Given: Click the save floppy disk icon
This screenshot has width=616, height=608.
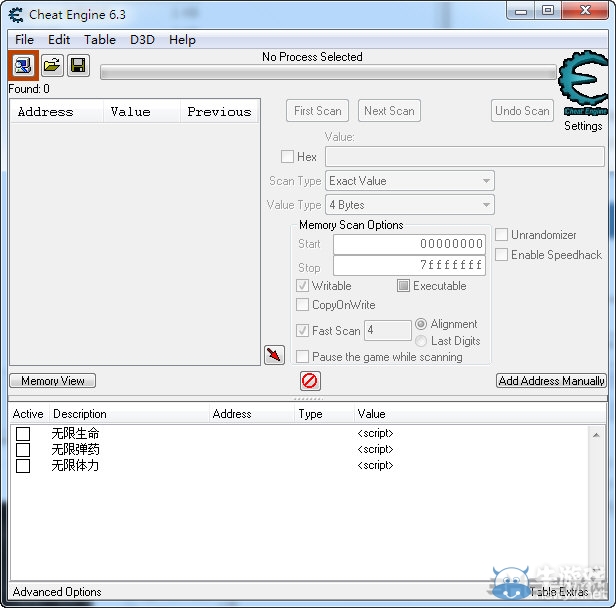Looking at the screenshot, I should click(x=78, y=65).
